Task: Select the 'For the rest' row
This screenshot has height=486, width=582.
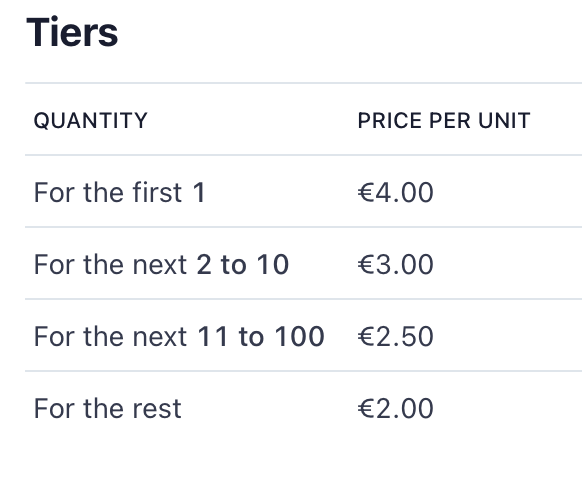Action: (x=303, y=407)
